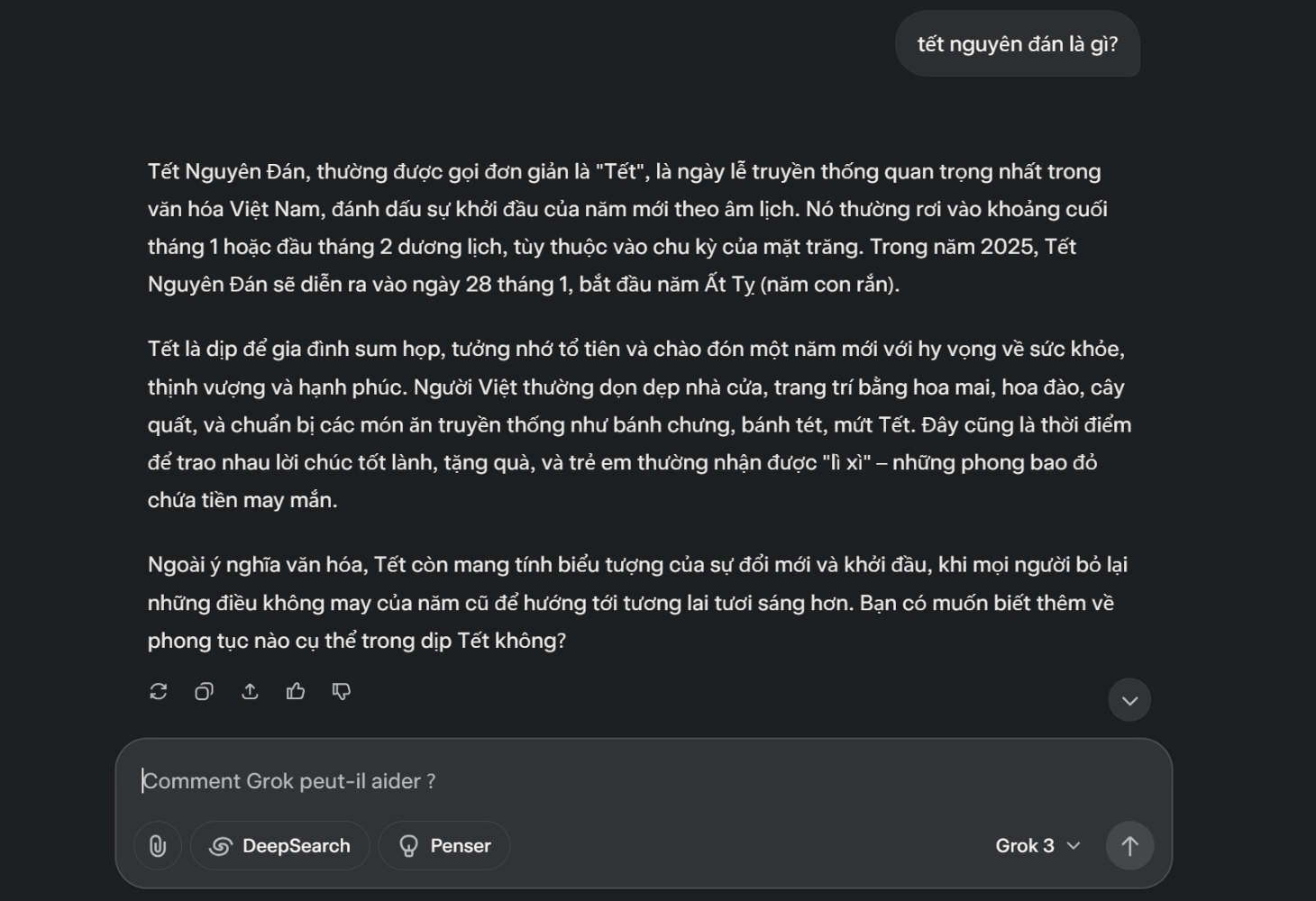Select the DeepSearch spiral icon
This screenshot has height=901, width=1316.
[219, 845]
